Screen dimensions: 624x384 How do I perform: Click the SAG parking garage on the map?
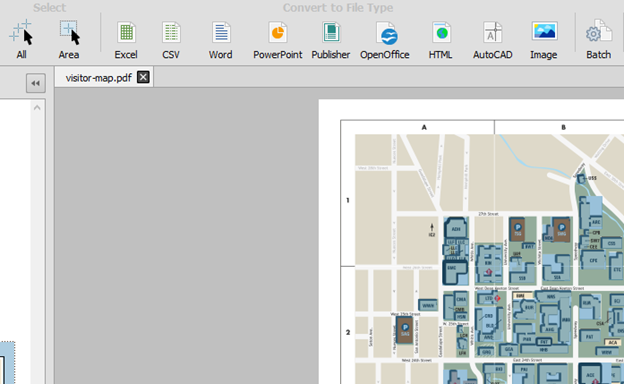click(x=405, y=330)
